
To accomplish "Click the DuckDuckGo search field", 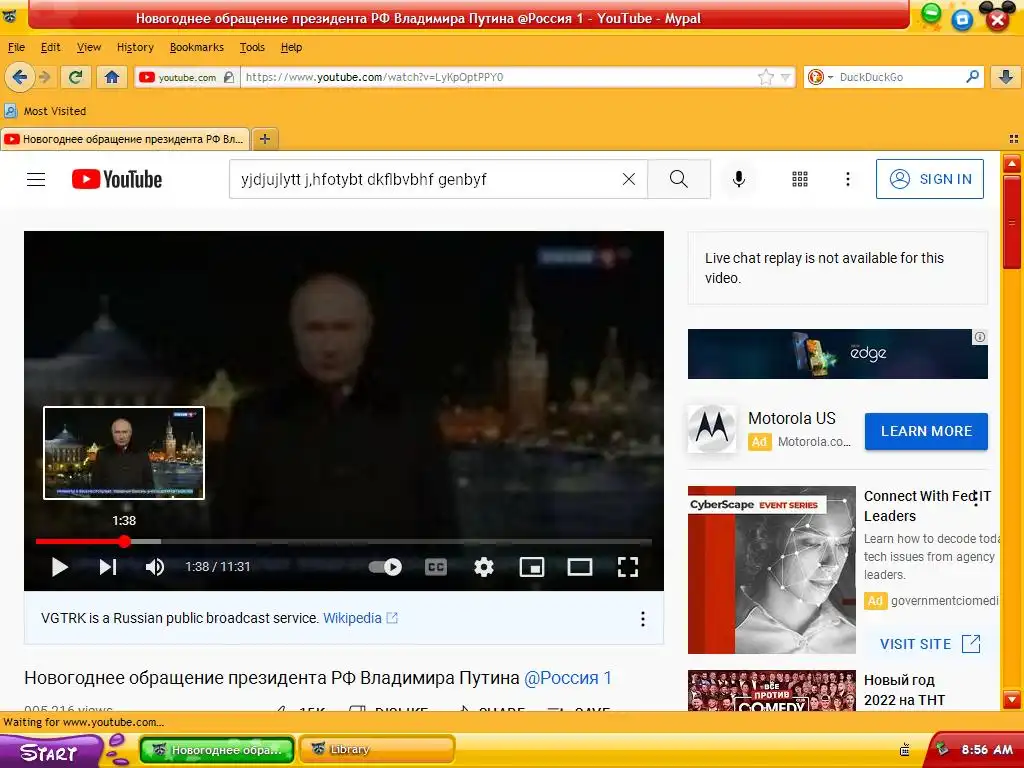I will pyautogui.click(x=900, y=77).
